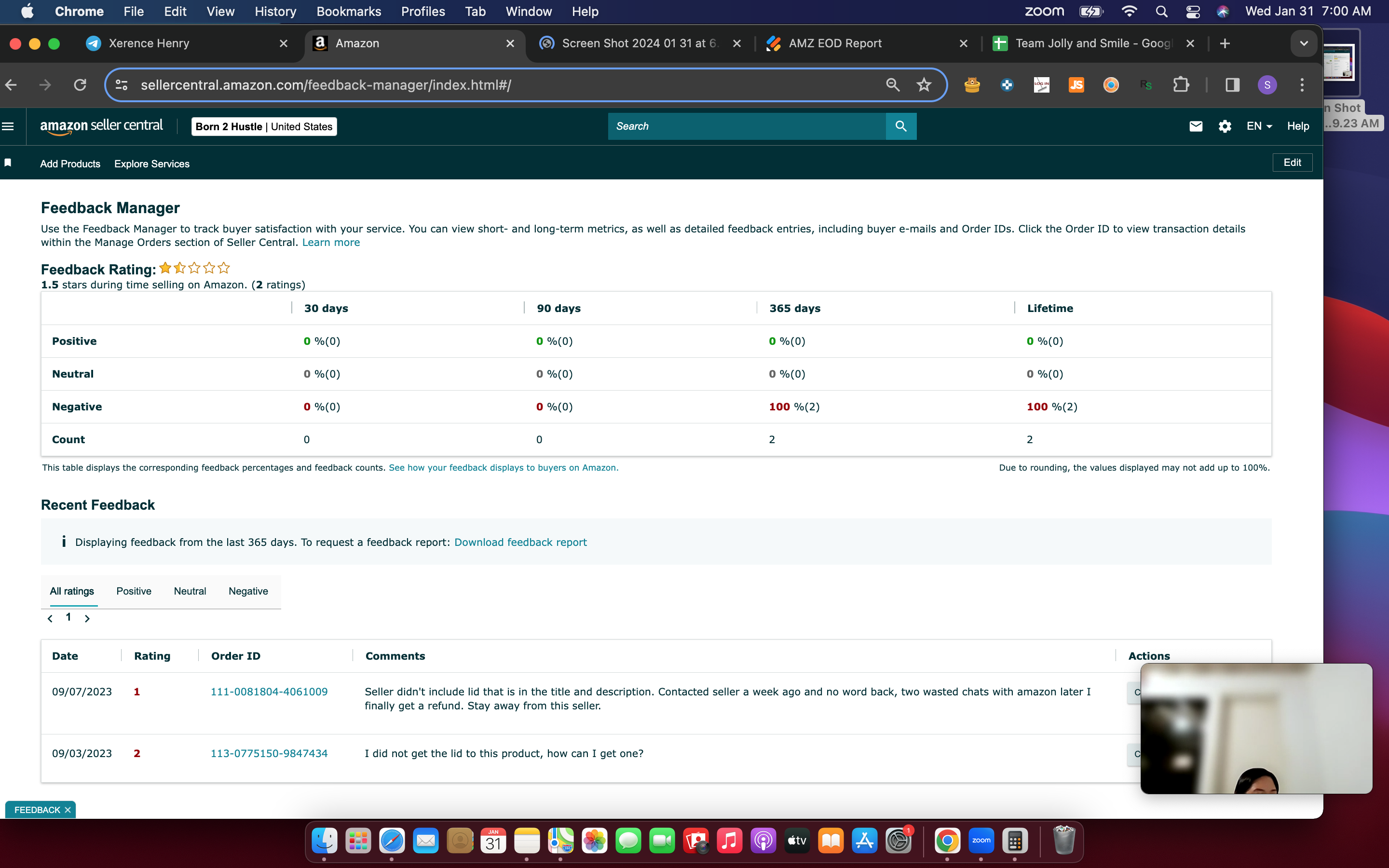Switch to the Screen Shot 2024 tab

tap(640, 43)
